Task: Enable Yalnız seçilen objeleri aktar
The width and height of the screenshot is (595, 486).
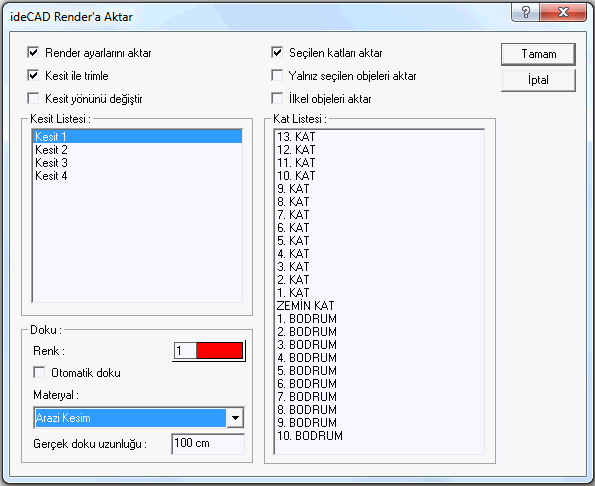Action: 277,75
